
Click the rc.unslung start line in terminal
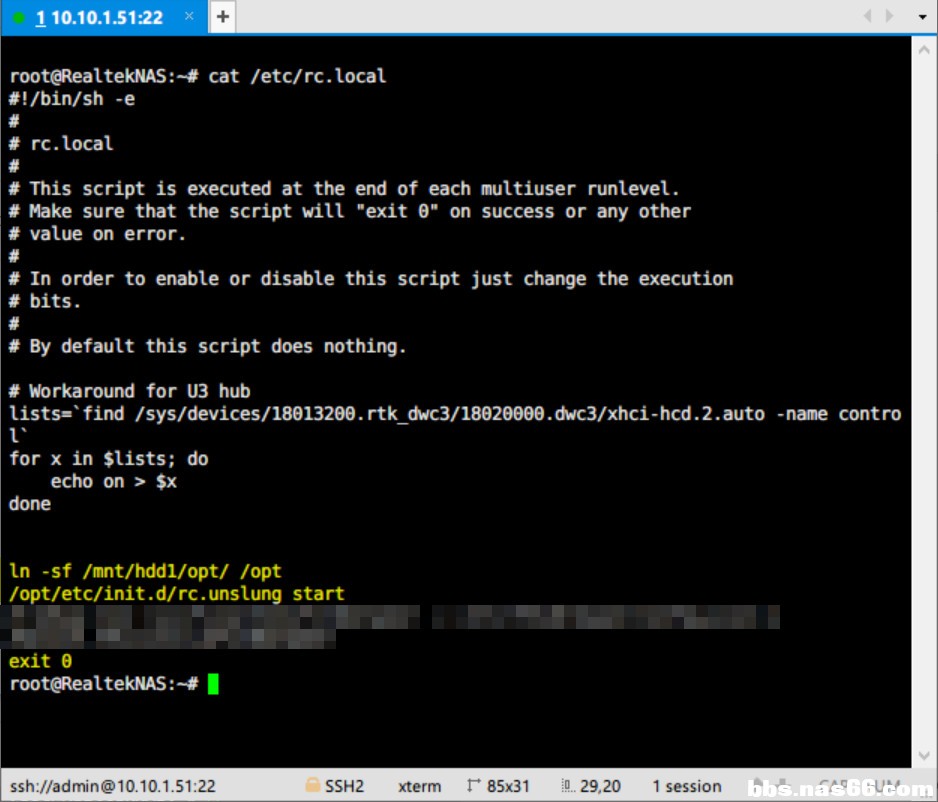coord(176,594)
